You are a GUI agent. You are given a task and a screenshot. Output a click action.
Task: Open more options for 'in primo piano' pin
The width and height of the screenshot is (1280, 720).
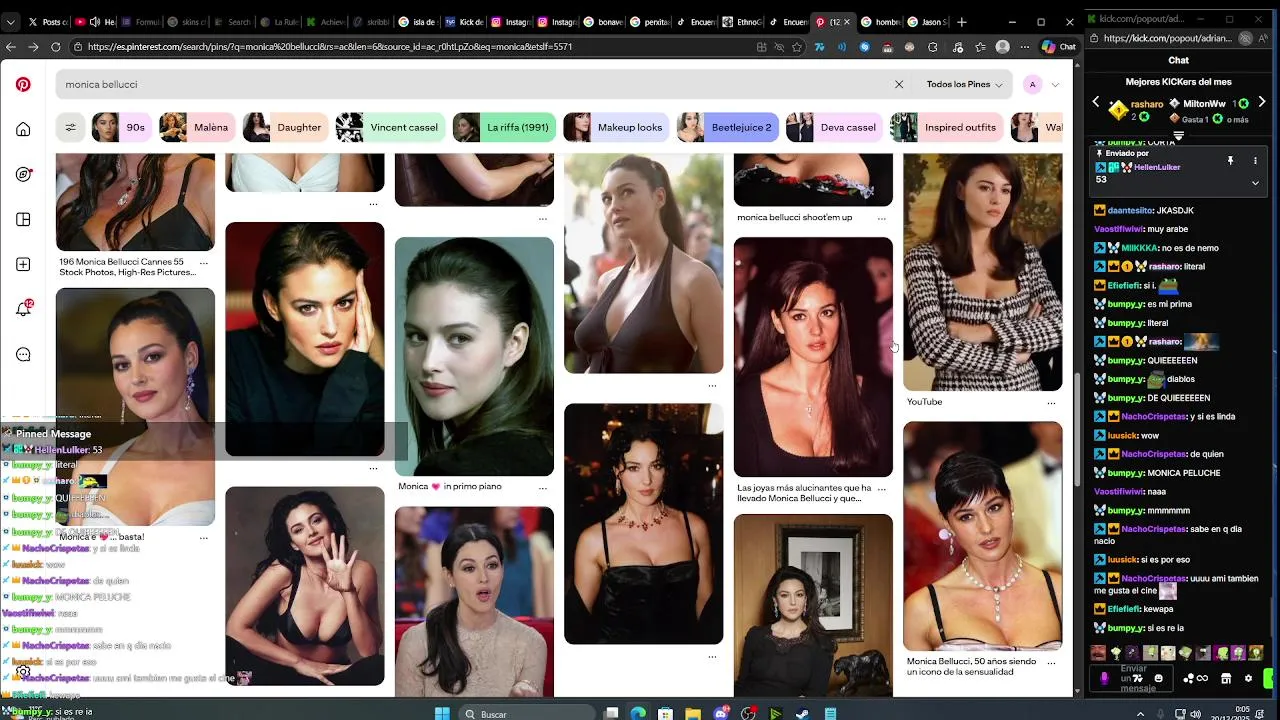[x=542, y=487]
